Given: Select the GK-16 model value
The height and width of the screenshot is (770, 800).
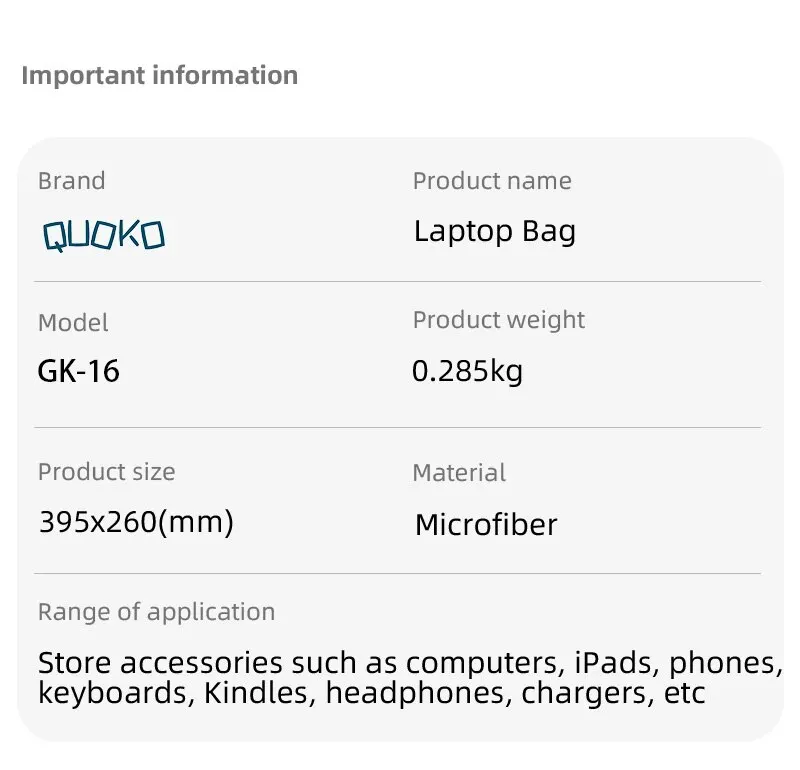Looking at the screenshot, I should pyautogui.click(x=78, y=372).
